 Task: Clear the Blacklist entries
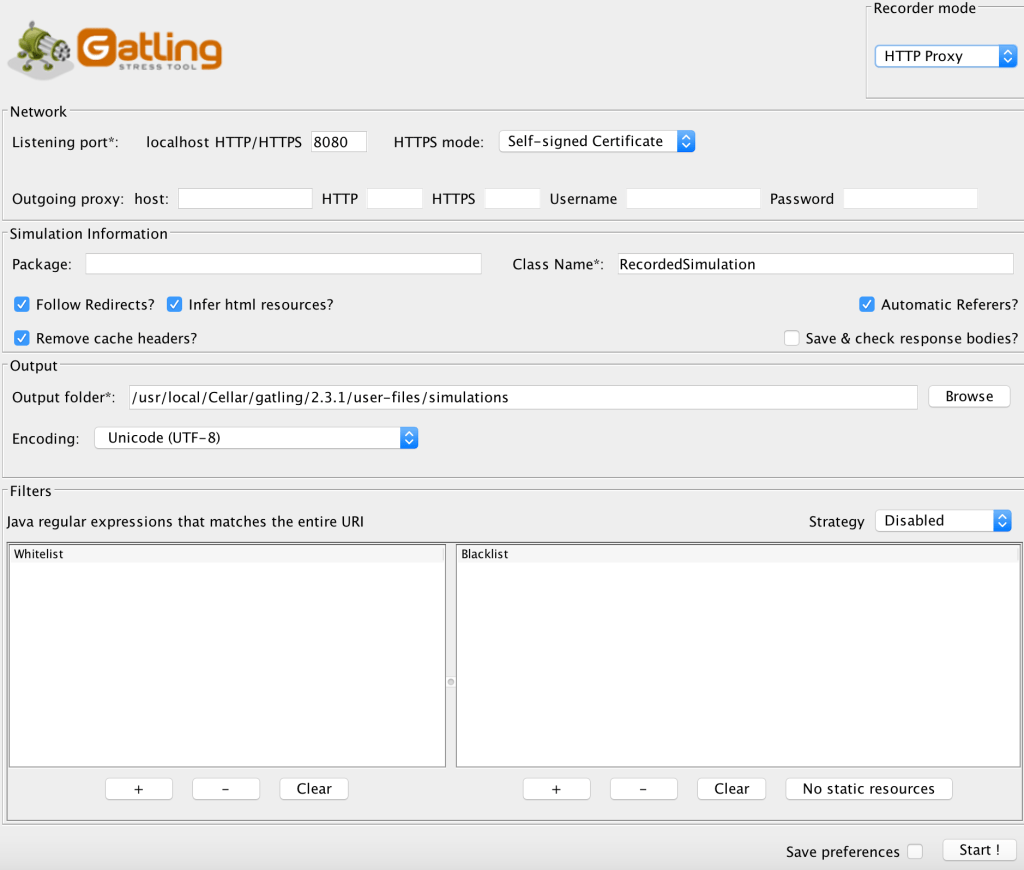pyautogui.click(x=731, y=789)
